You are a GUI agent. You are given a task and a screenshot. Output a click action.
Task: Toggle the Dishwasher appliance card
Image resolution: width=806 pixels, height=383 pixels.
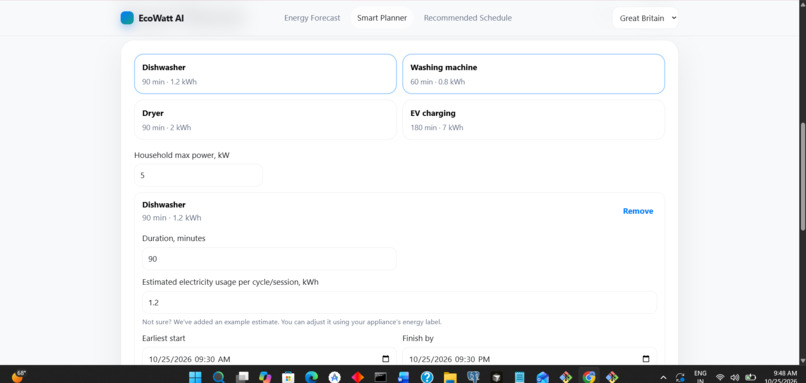(x=265, y=74)
